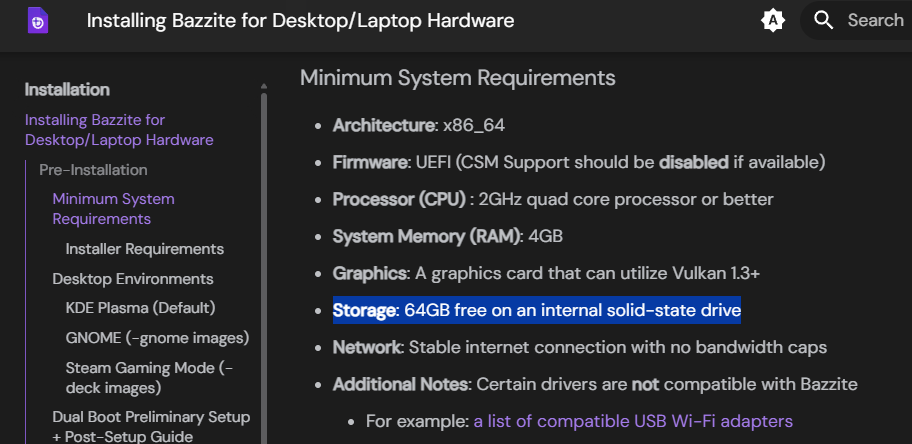Click the Bazzite docs logo icon

click(37, 20)
